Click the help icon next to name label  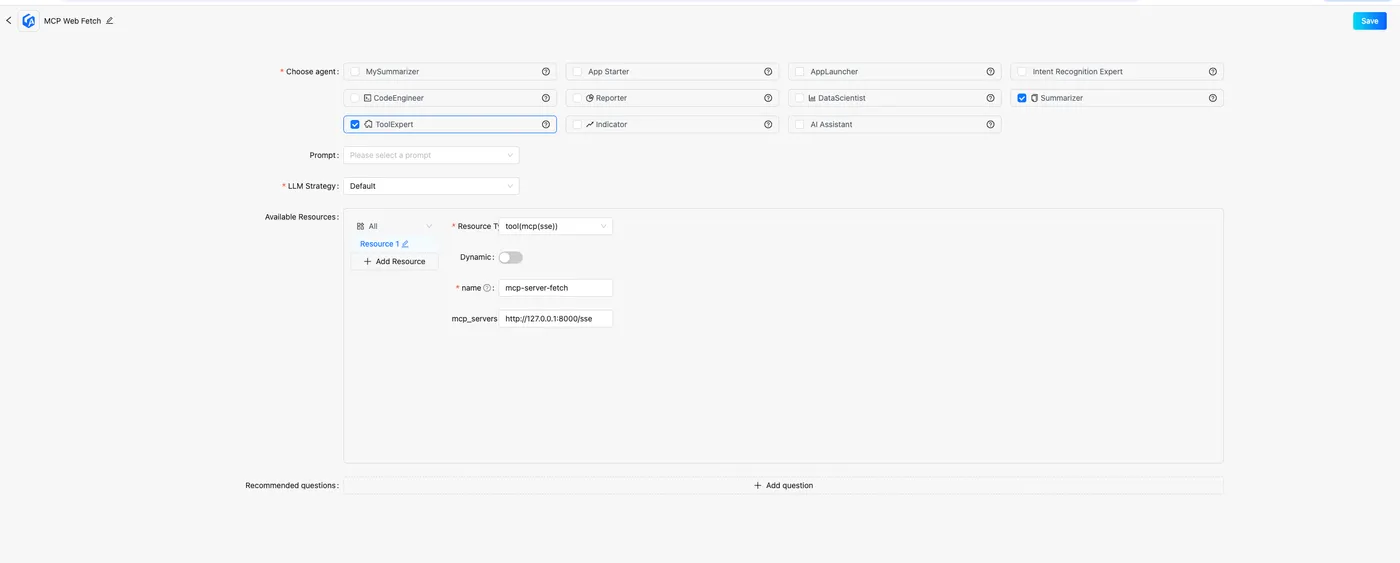[487, 288]
